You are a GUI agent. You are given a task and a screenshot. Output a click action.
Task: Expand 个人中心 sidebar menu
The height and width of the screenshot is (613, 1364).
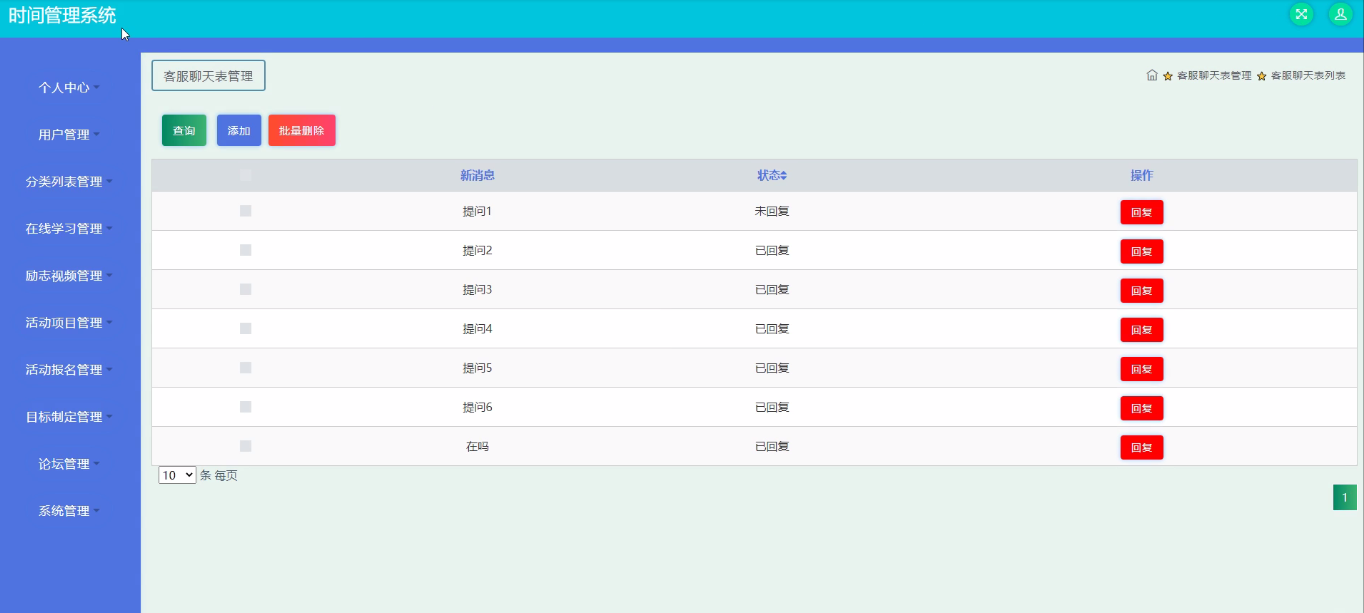(x=70, y=88)
